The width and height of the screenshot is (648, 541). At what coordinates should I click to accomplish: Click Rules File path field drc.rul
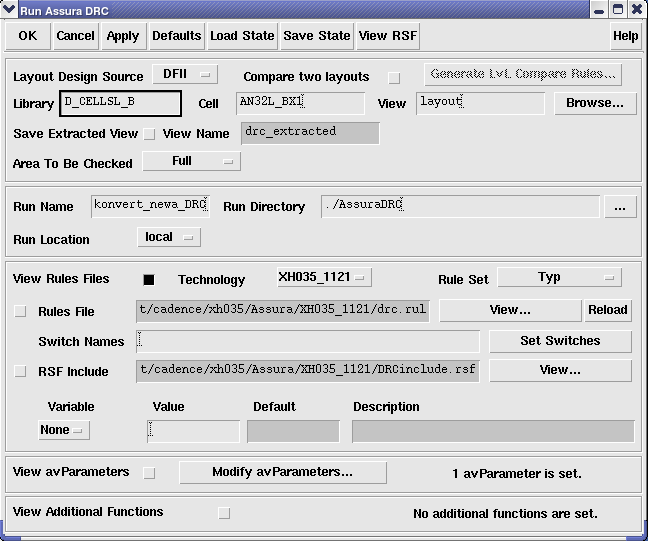(283, 311)
